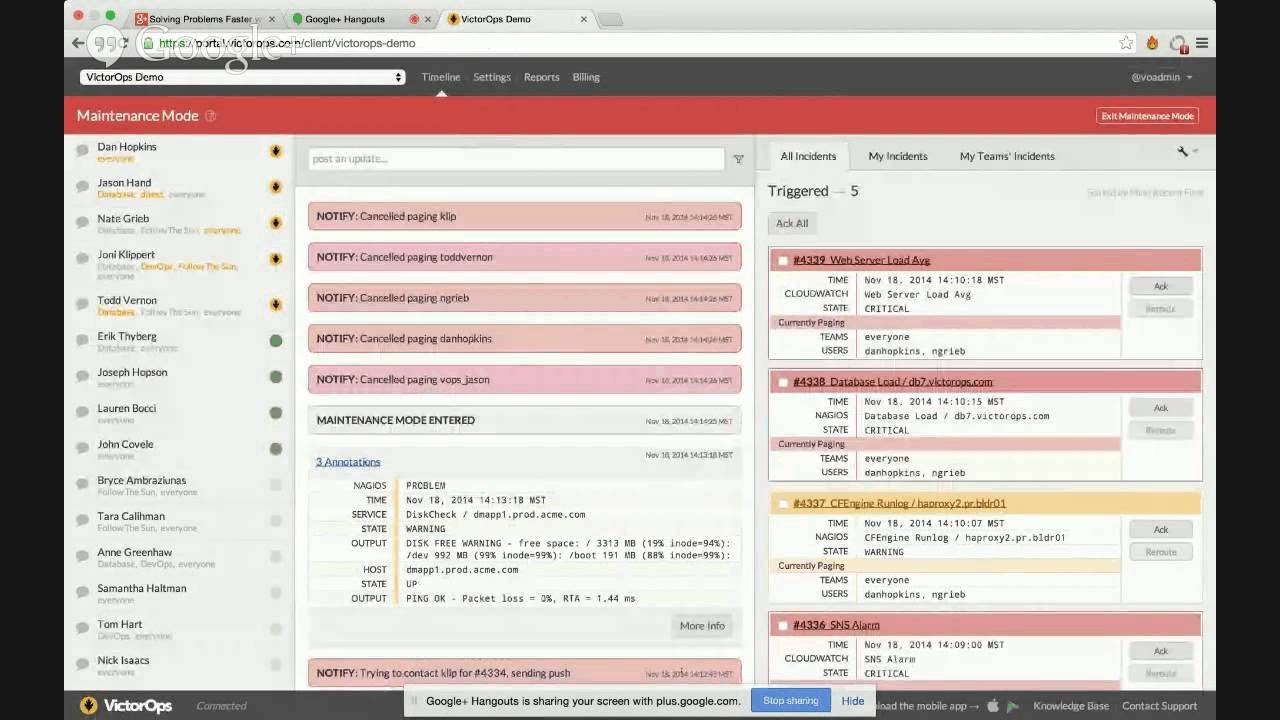Open Contact Support footer link
The height and width of the screenshot is (720, 1280).
tap(1159, 706)
